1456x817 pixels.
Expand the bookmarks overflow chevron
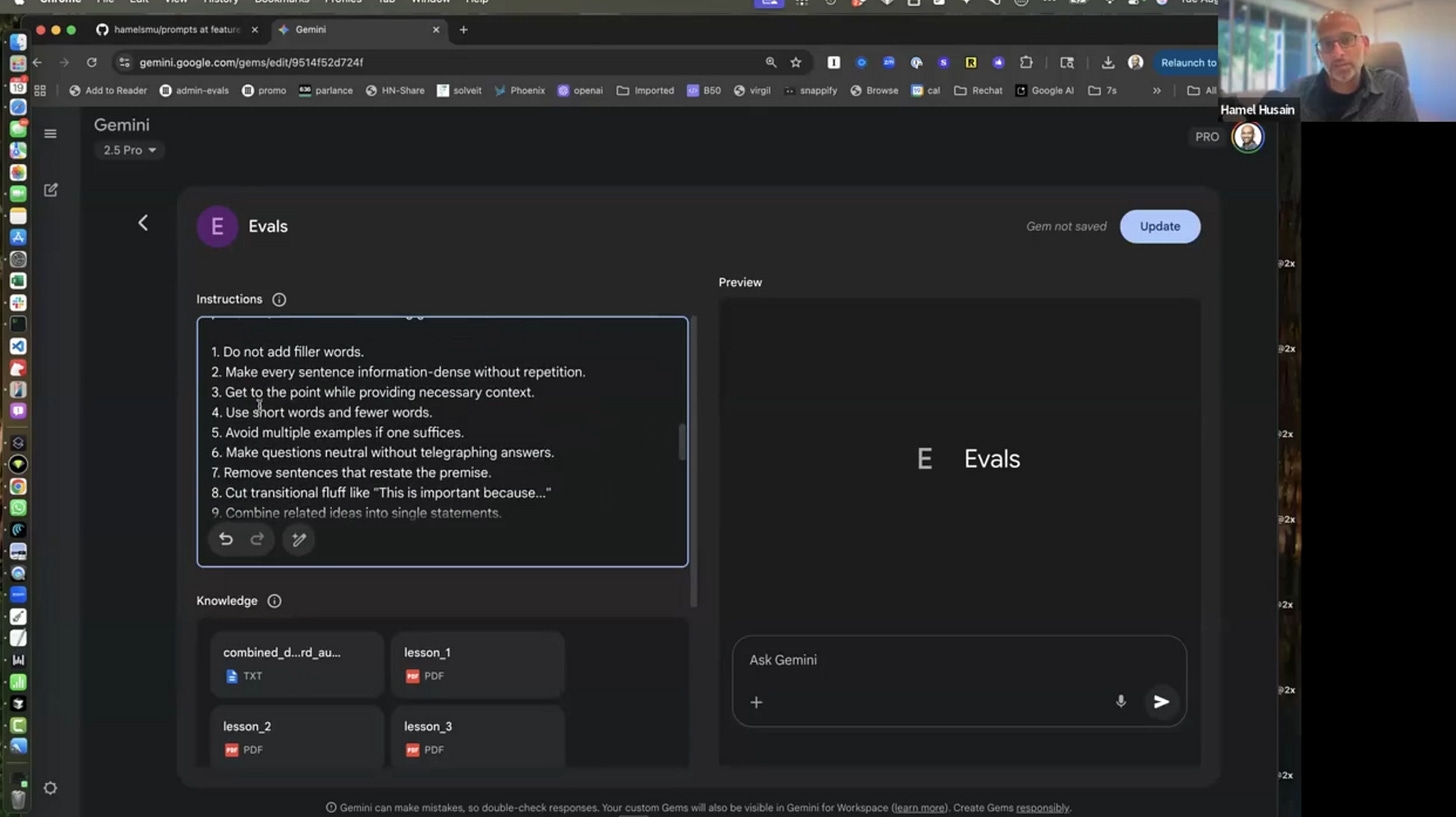click(1156, 91)
